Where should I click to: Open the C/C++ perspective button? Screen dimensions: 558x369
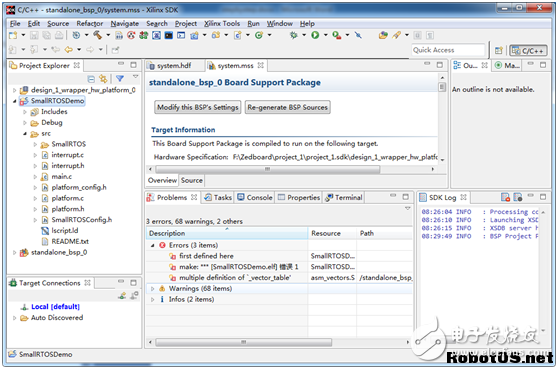tap(528, 51)
